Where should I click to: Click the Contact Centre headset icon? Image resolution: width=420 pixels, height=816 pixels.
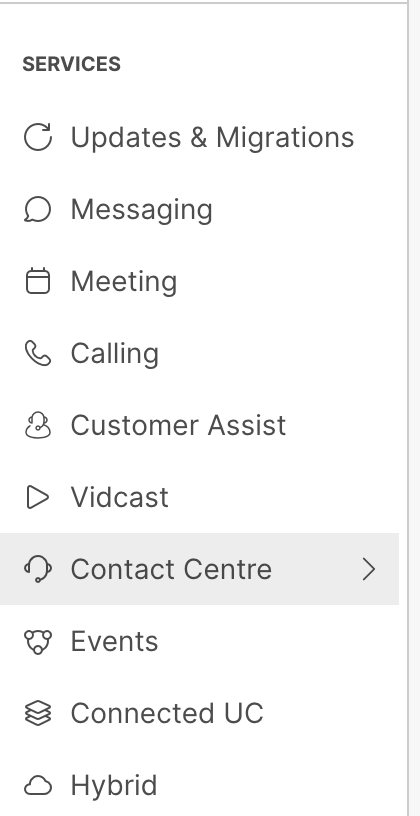38,569
